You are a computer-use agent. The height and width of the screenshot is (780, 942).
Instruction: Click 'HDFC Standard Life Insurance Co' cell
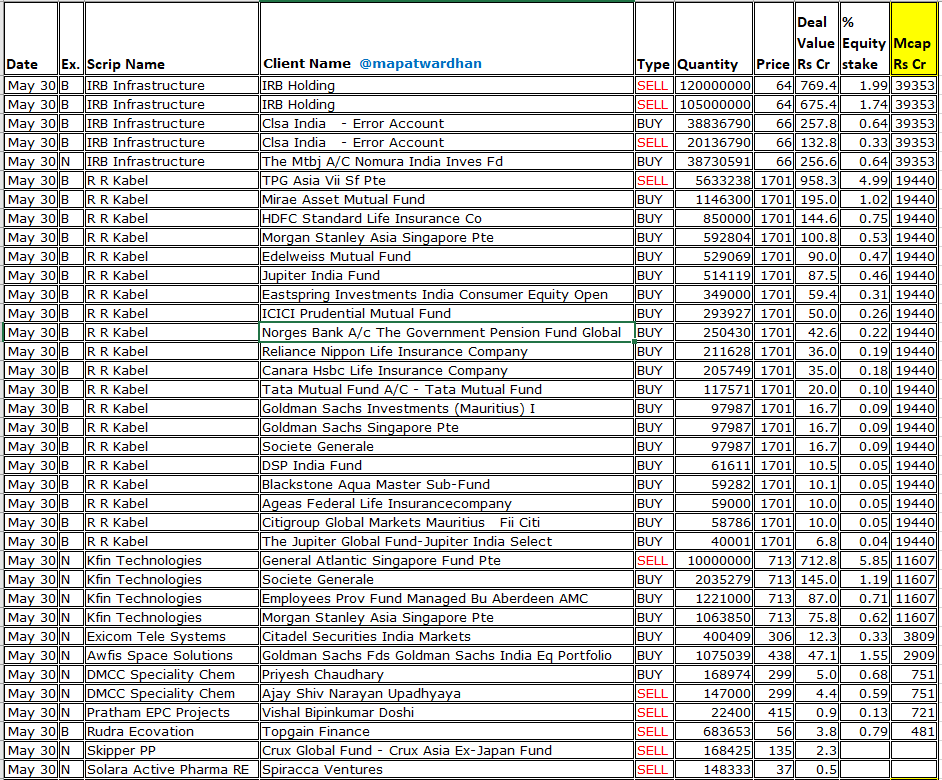click(x=447, y=219)
